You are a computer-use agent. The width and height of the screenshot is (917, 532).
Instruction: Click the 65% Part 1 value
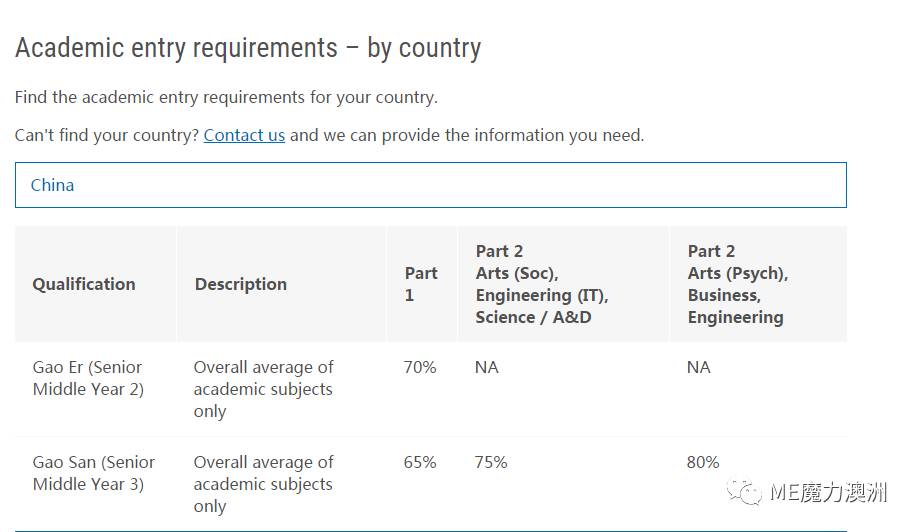[420, 462]
